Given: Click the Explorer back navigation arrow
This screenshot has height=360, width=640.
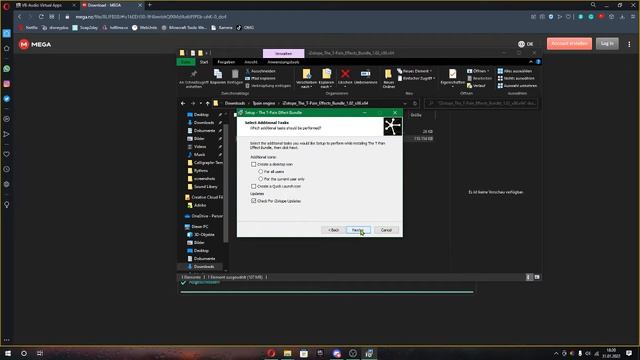Looking at the screenshot, I should tap(183, 103).
